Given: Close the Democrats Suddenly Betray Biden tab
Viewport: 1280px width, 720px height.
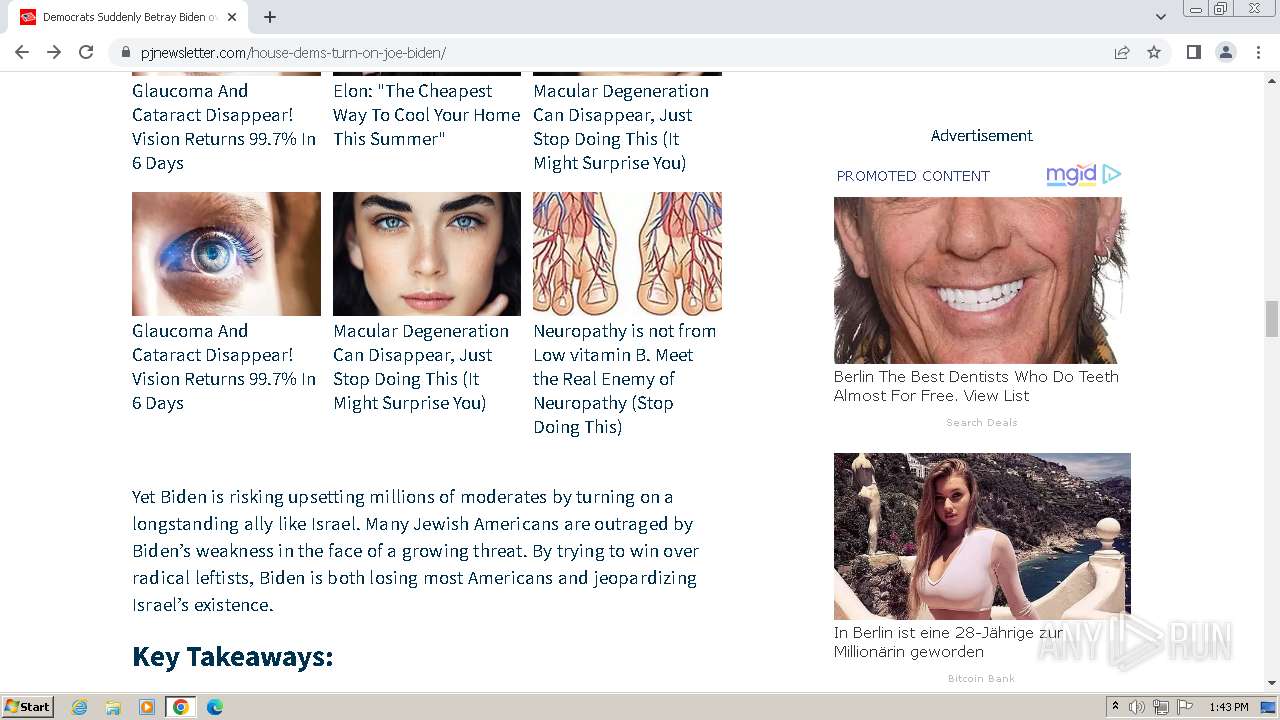Looking at the screenshot, I should click(232, 17).
